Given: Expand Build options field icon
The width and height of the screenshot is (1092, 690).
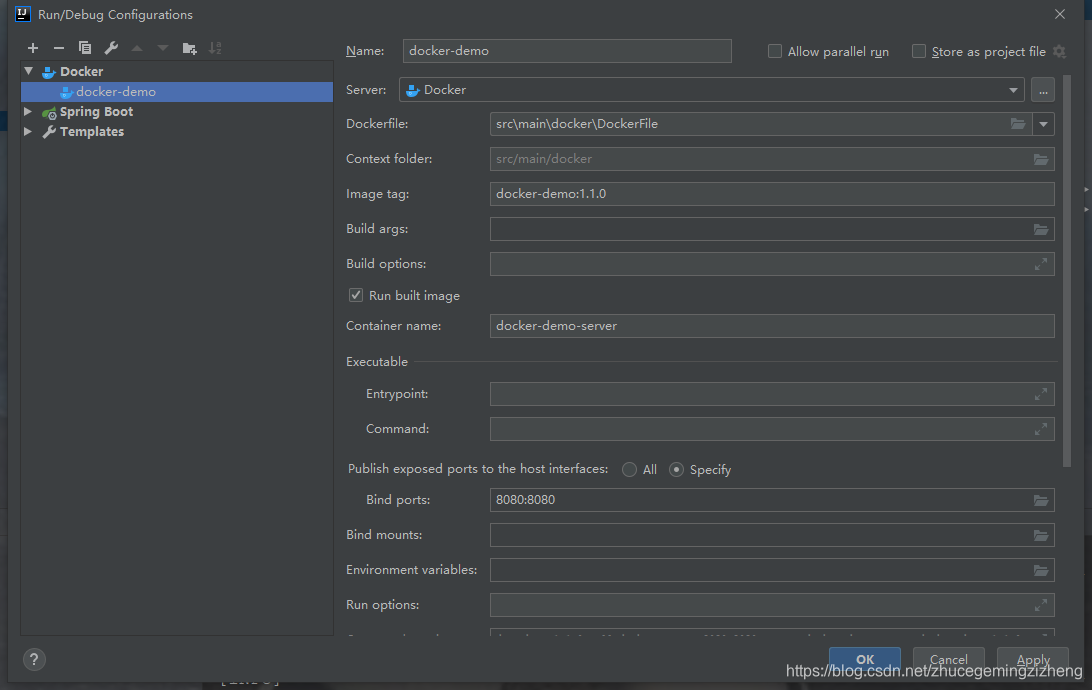Looking at the screenshot, I should (x=1040, y=265).
